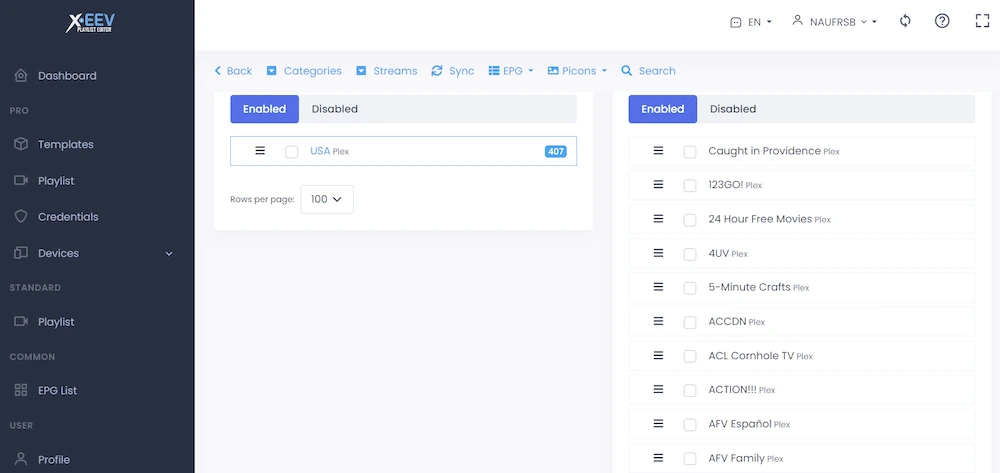The width and height of the screenshot is (1000, 473).
Task: Tick the ACL Cornhole TV checkbox
Action: point(690,356)
